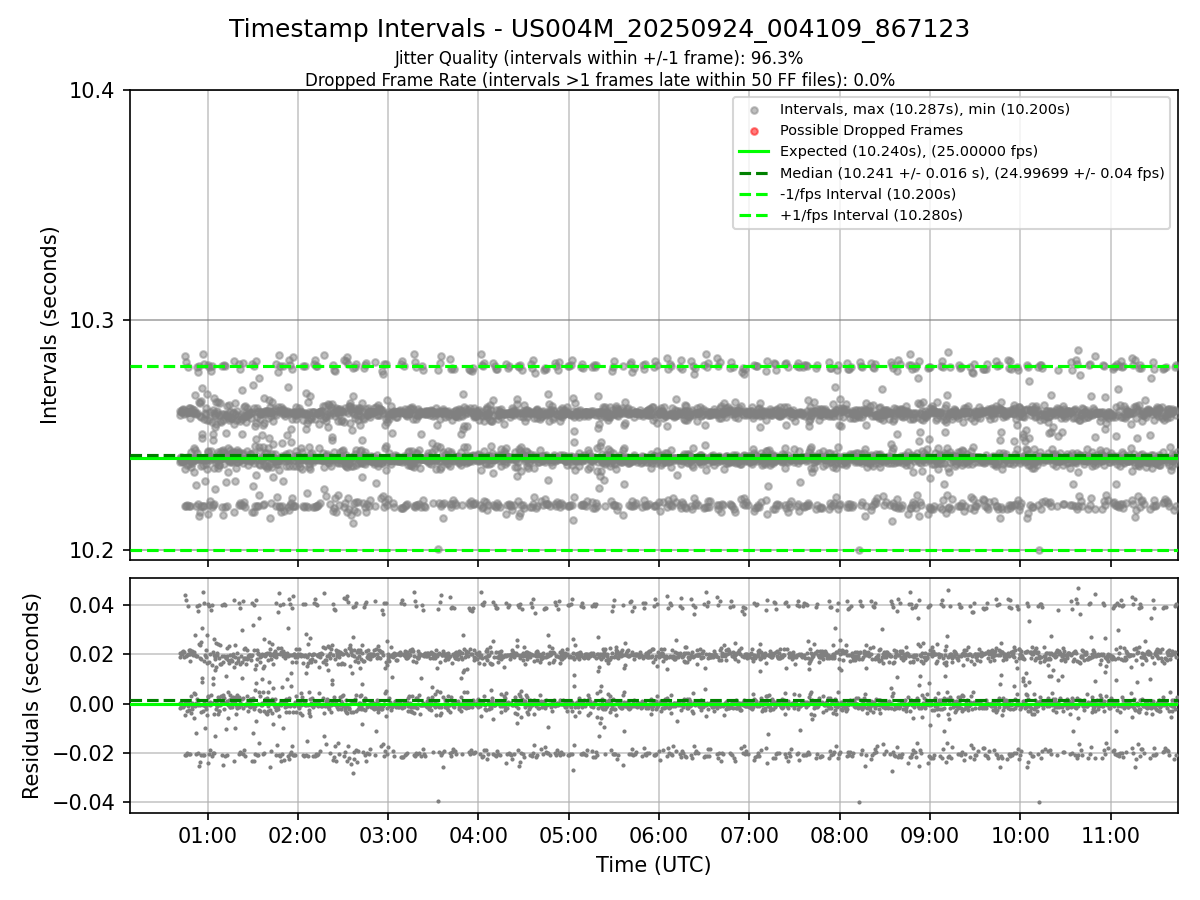This screenshot has width=1200, height=900.
Task: Click legend entry '-1/fps Interval (10.200s)'
Action: pos(867,194)
